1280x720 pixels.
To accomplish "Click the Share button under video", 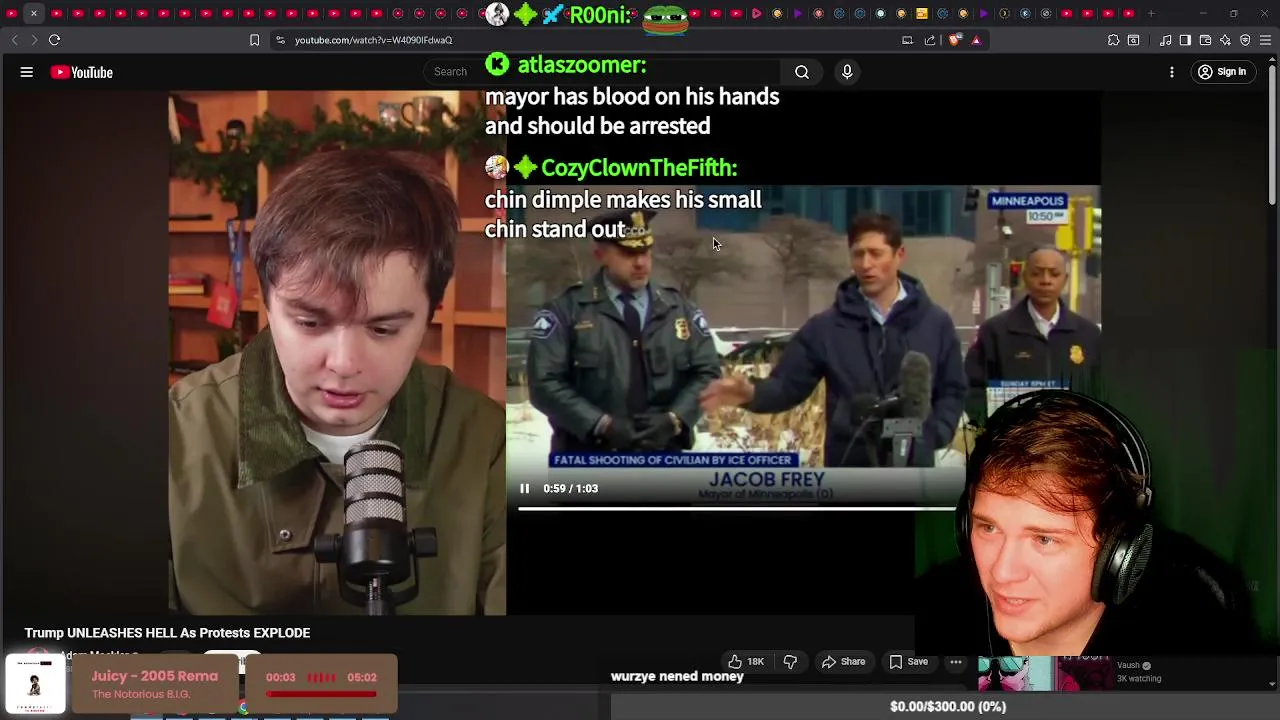I will pos(843,661).
